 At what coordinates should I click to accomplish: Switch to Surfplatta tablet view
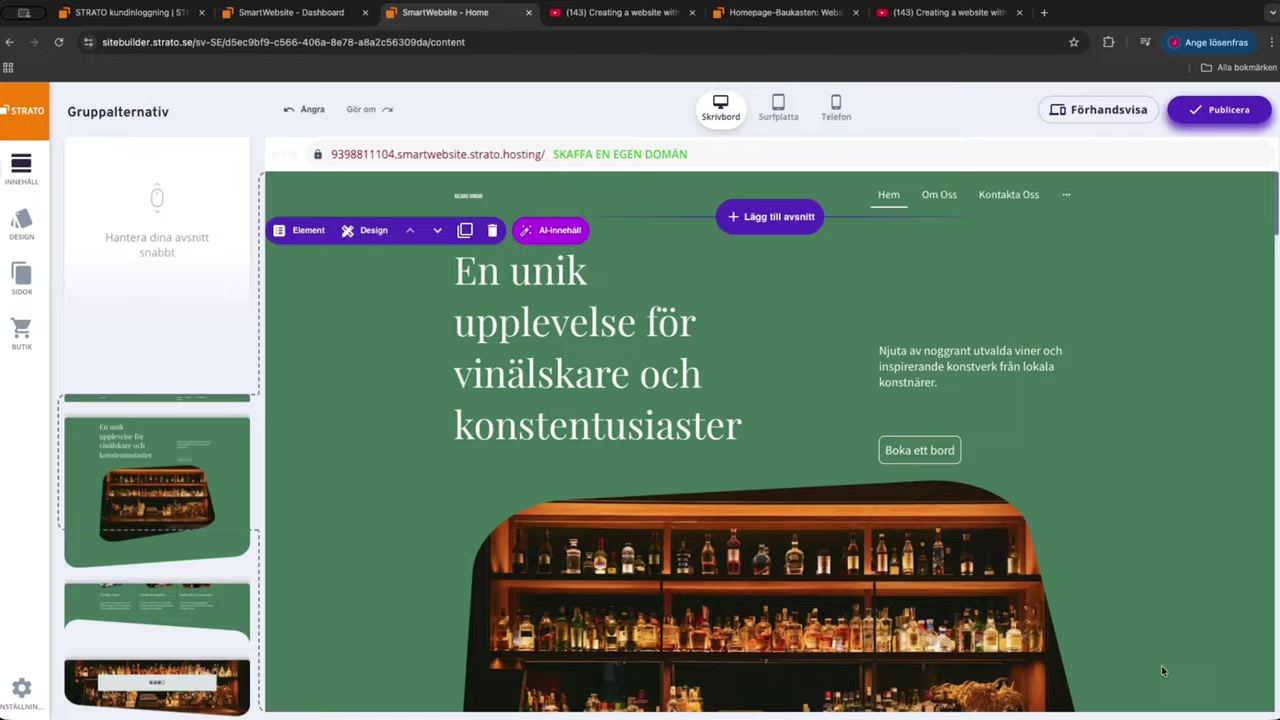(x=778, y=108)
